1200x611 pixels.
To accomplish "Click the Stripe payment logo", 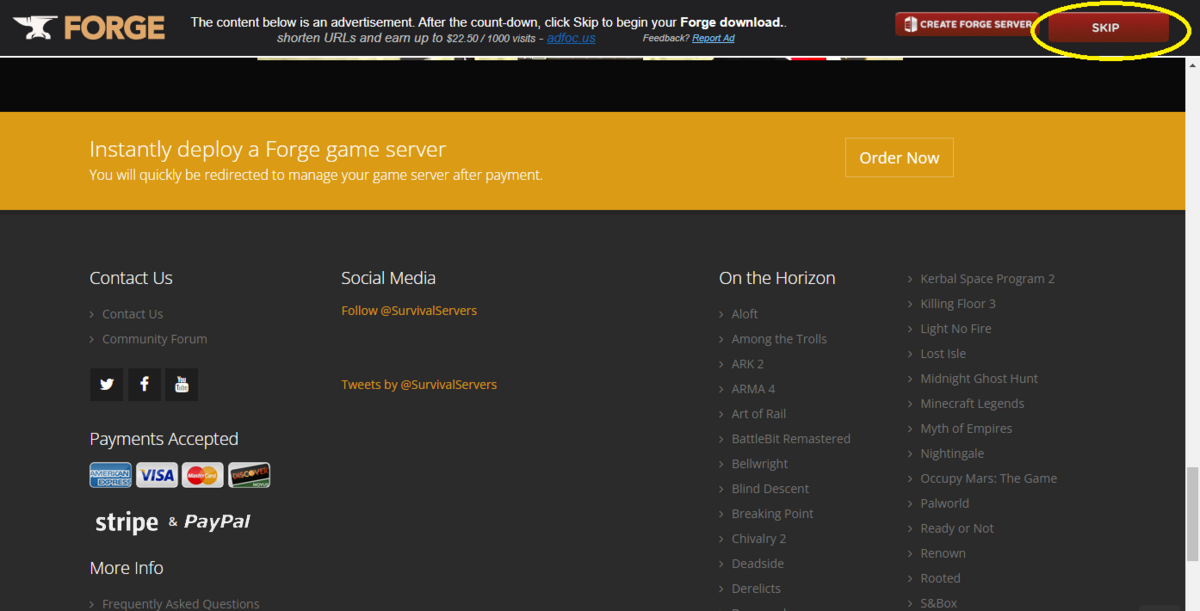I will 125,521.
